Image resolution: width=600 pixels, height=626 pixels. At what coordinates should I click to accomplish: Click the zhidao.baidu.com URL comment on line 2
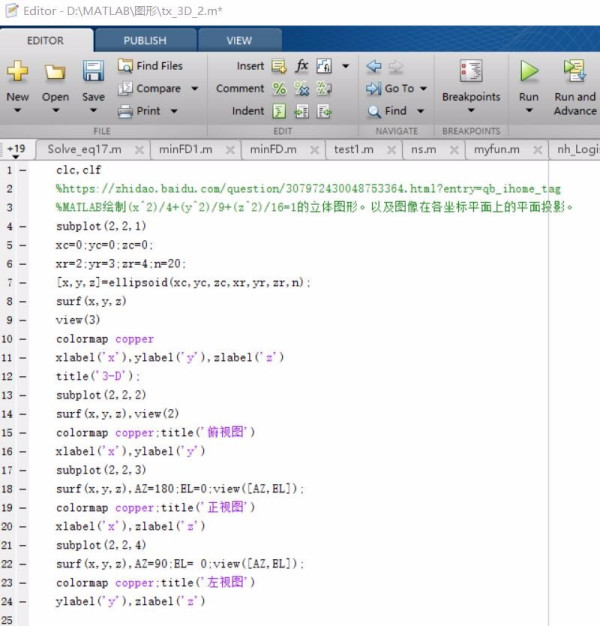[x=308, y=188]
